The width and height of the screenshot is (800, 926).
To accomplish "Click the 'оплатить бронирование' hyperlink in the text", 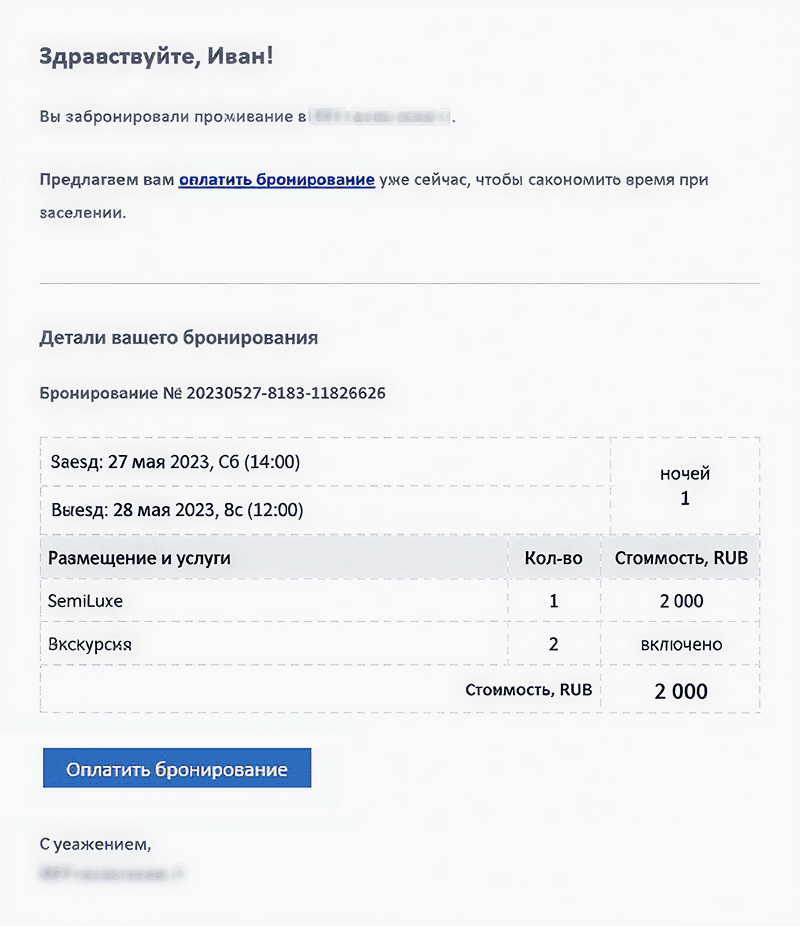I will click(x=277, y=179).
